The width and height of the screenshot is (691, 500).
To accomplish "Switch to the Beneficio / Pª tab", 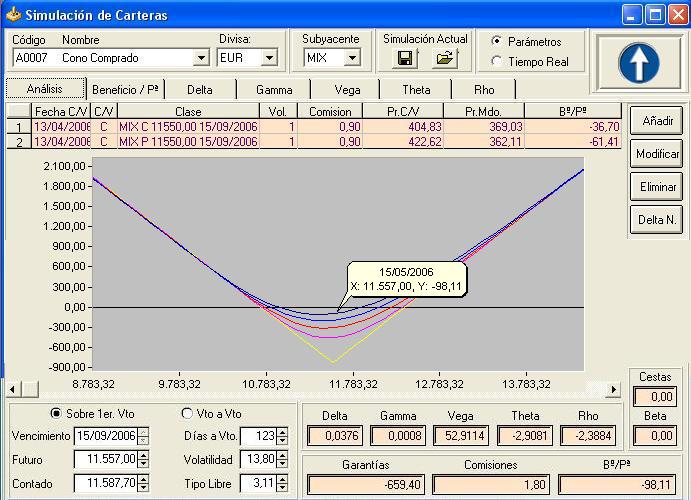I will 125,89.
